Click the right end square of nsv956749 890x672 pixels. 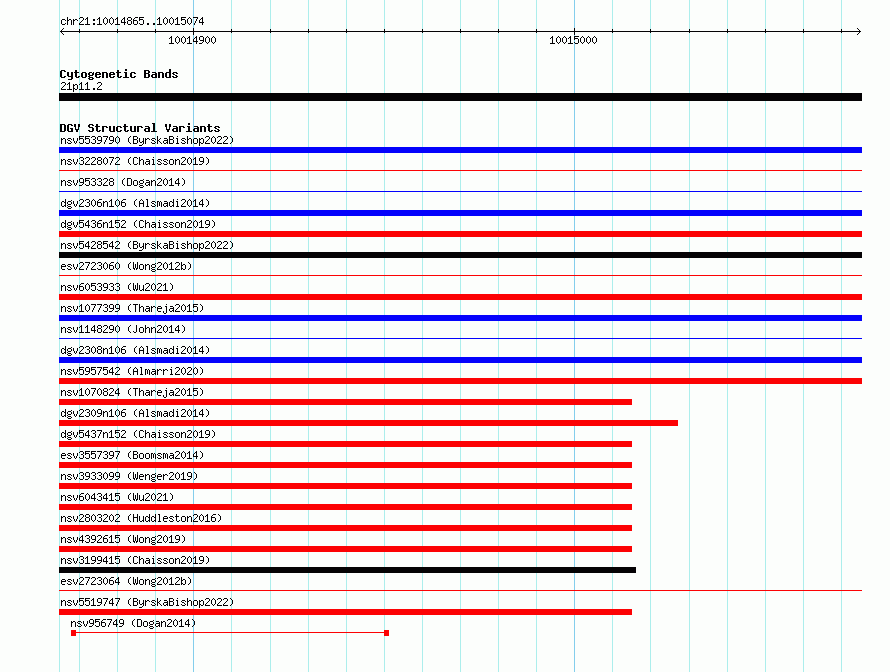(x=387, y=633)
